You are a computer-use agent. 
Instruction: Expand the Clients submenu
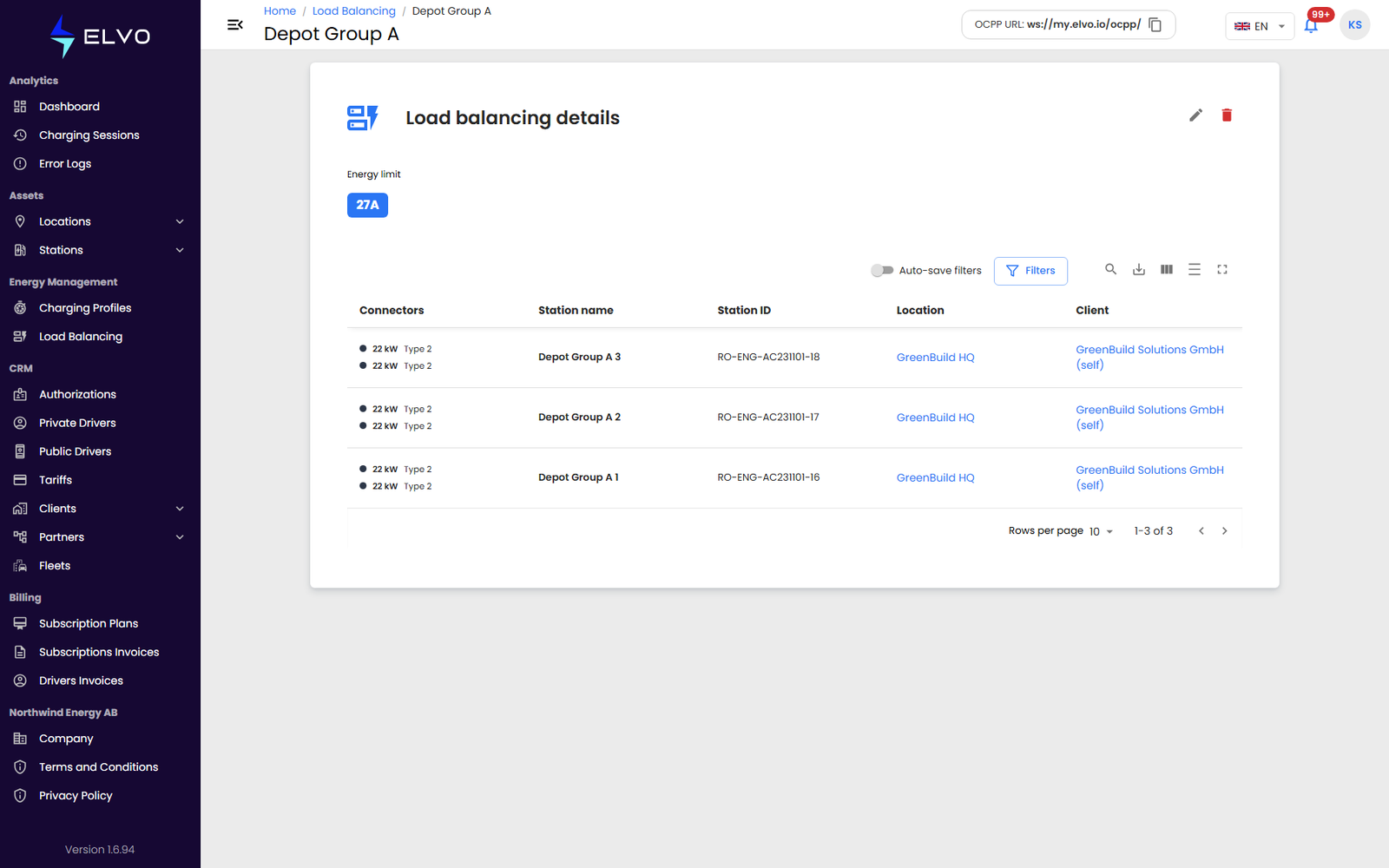click(180, 509)
